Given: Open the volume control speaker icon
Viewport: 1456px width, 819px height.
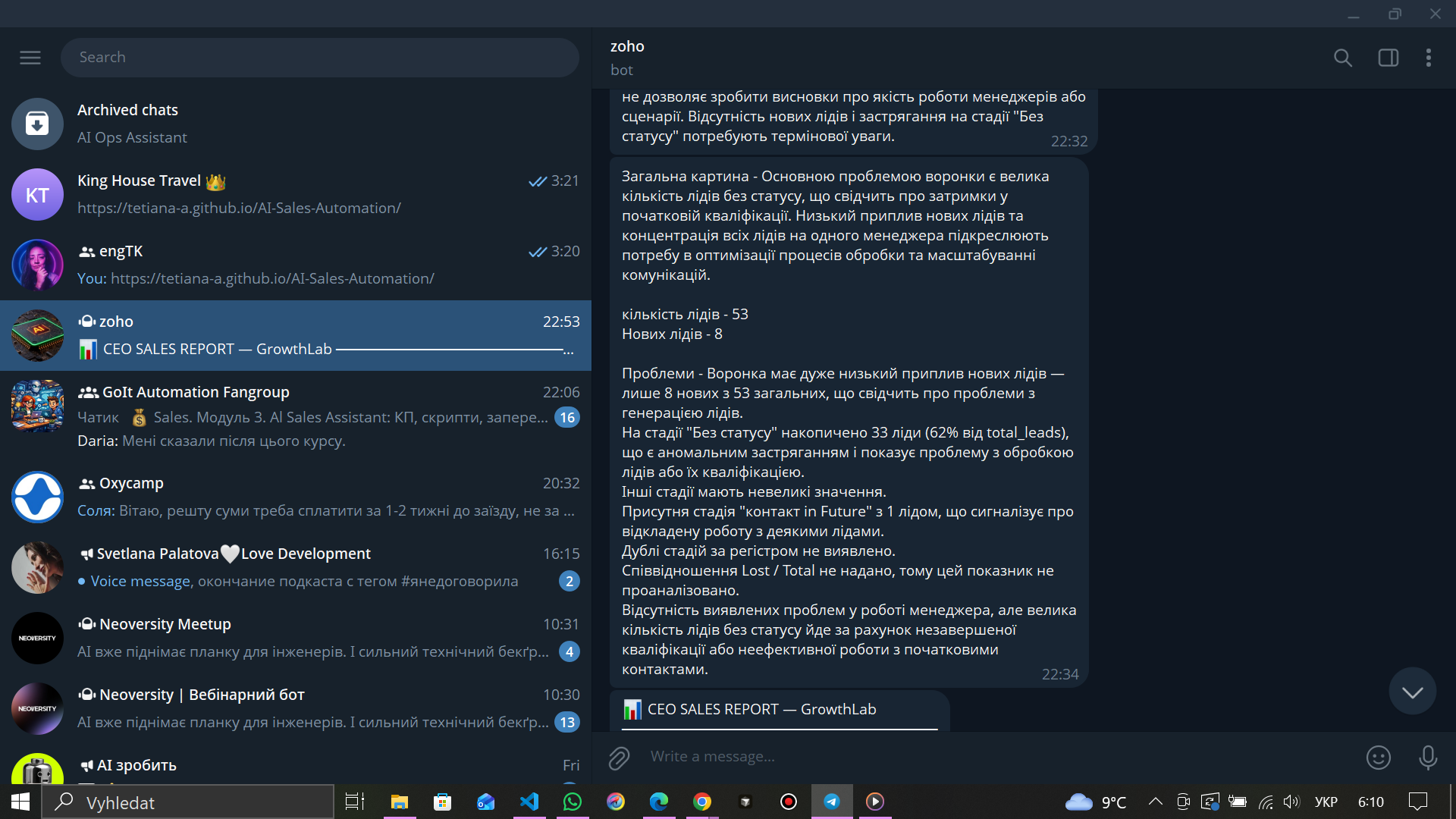Looking at the screenshot, I should point(1291,802).
